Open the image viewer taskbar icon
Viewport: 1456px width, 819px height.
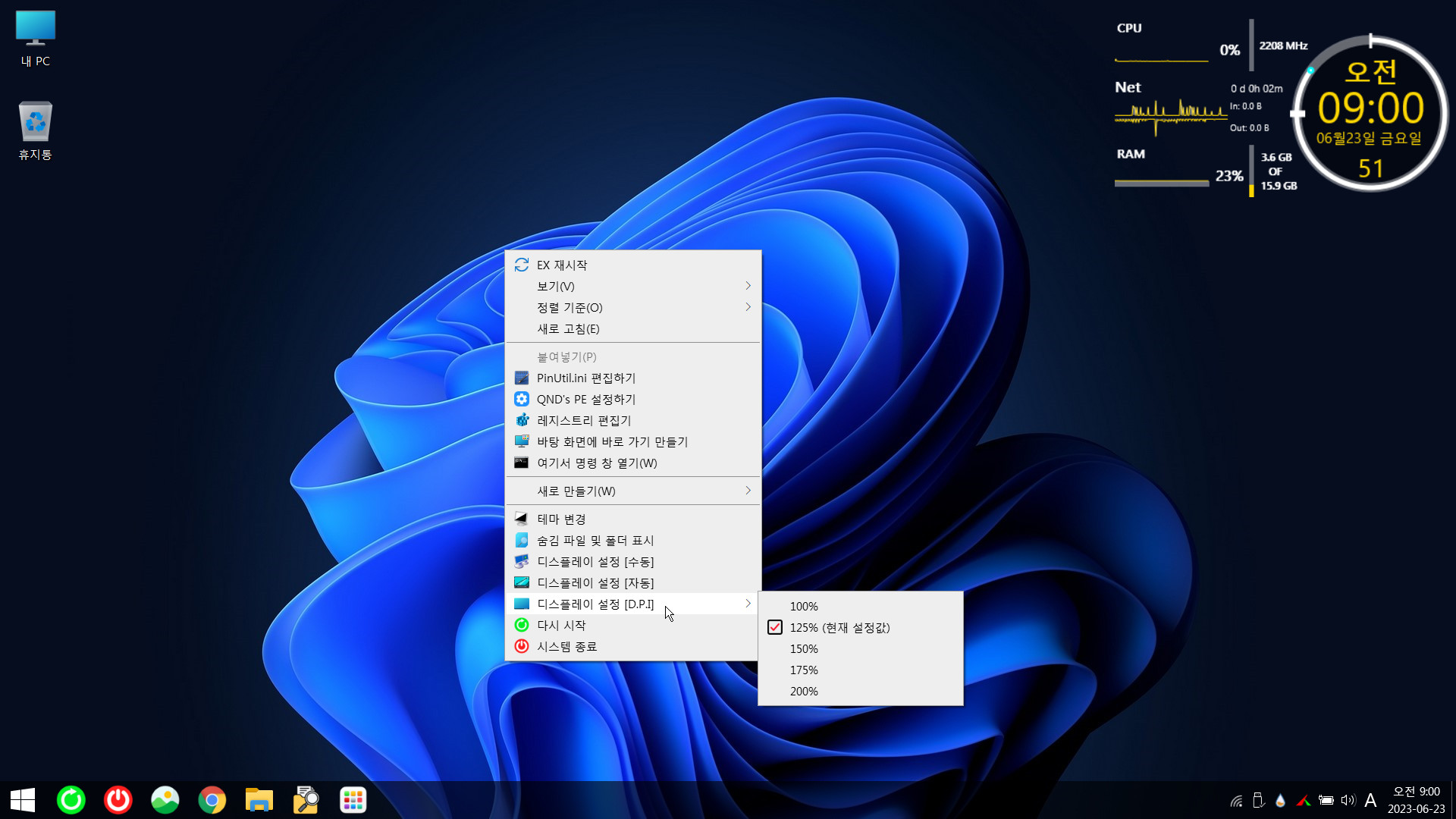165,800
